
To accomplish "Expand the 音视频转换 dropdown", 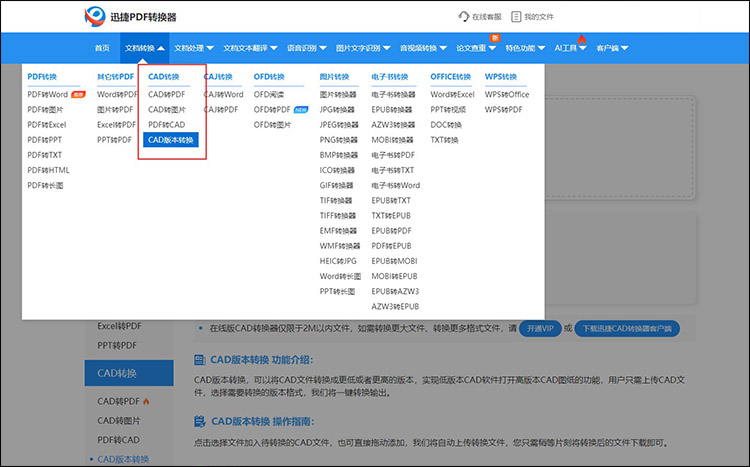I will tap(423, 48).
